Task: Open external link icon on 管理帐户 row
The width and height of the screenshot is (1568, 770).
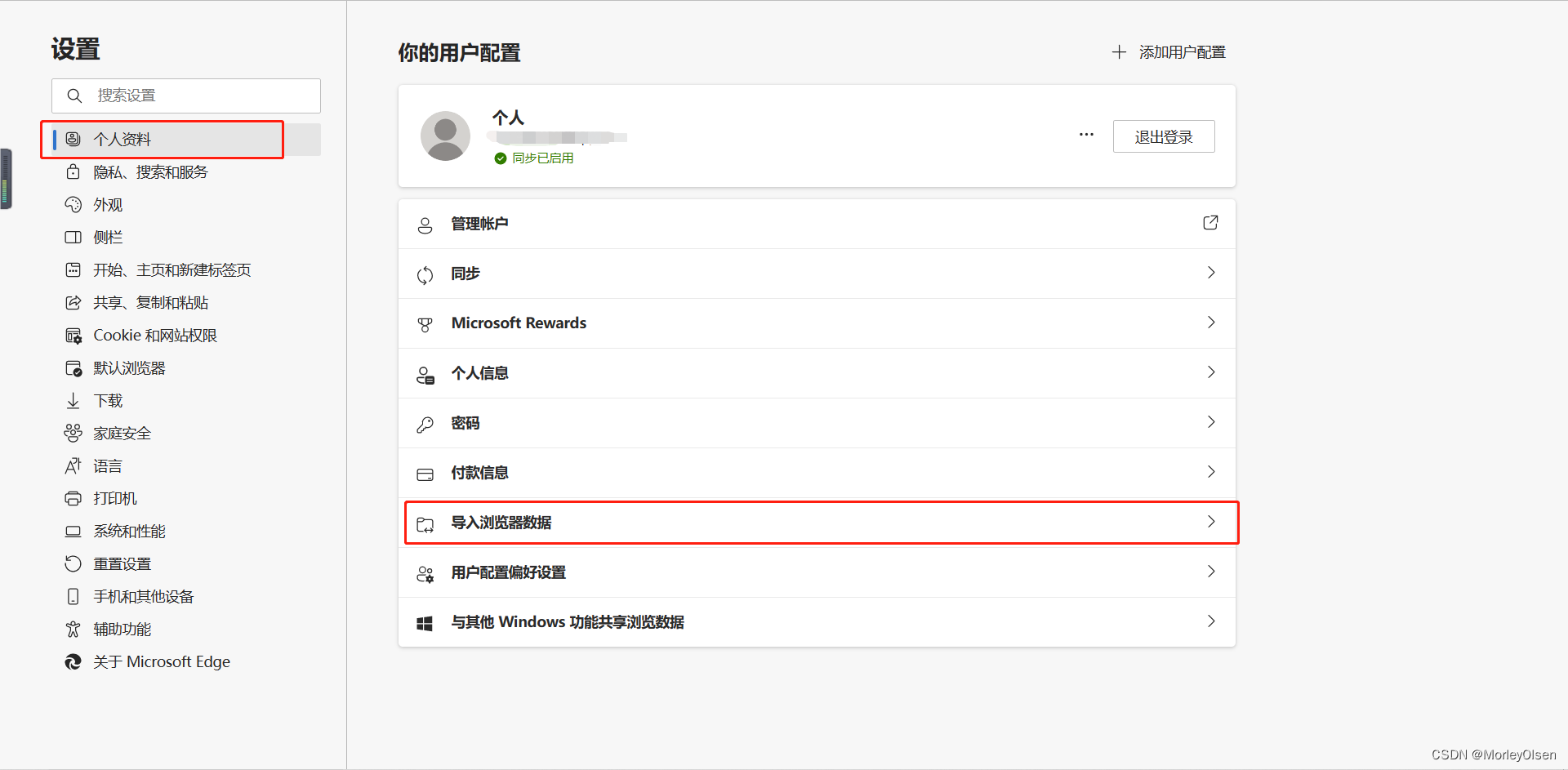Action: (1210, 222)
